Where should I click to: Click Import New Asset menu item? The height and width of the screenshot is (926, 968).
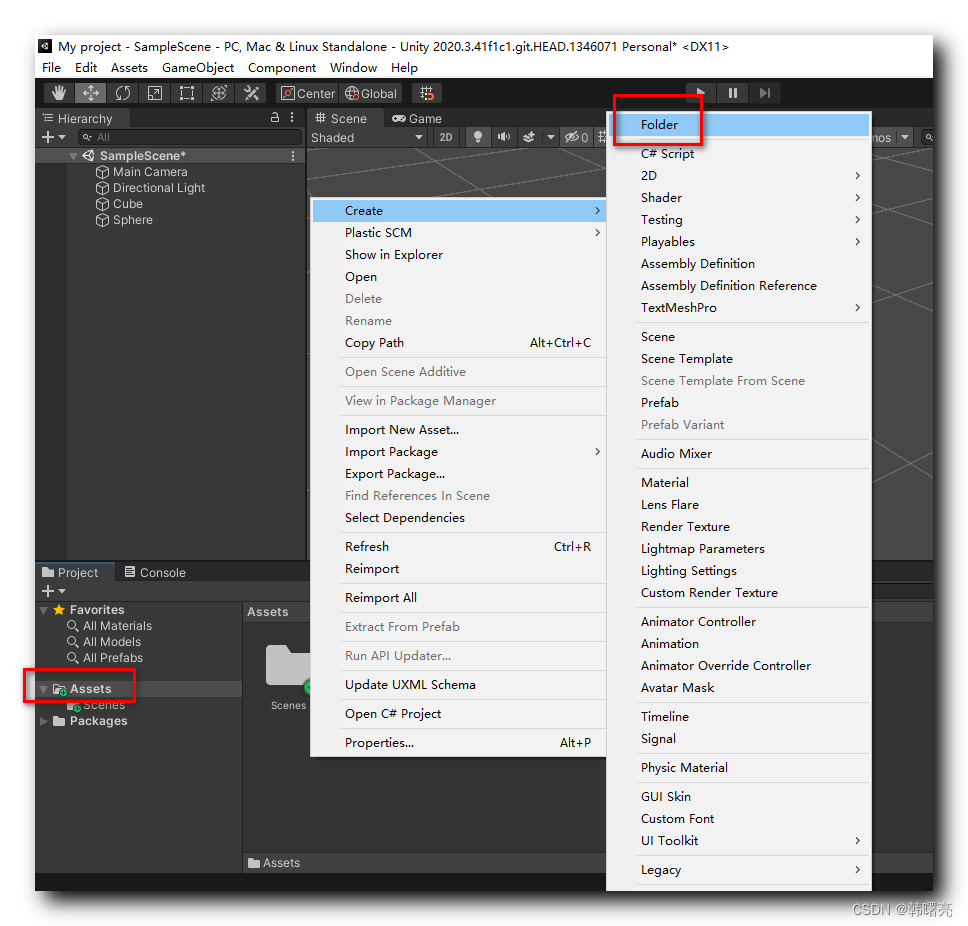tap(459, 430)
